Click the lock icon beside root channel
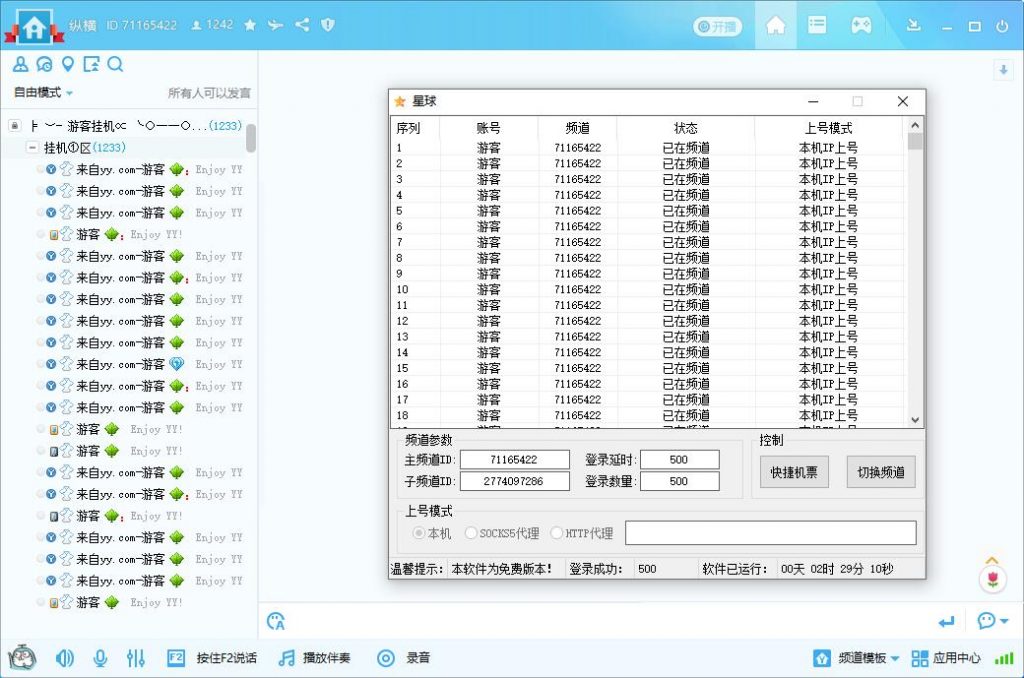Viewport: 1024px width, 678px height. coord(15,125)
